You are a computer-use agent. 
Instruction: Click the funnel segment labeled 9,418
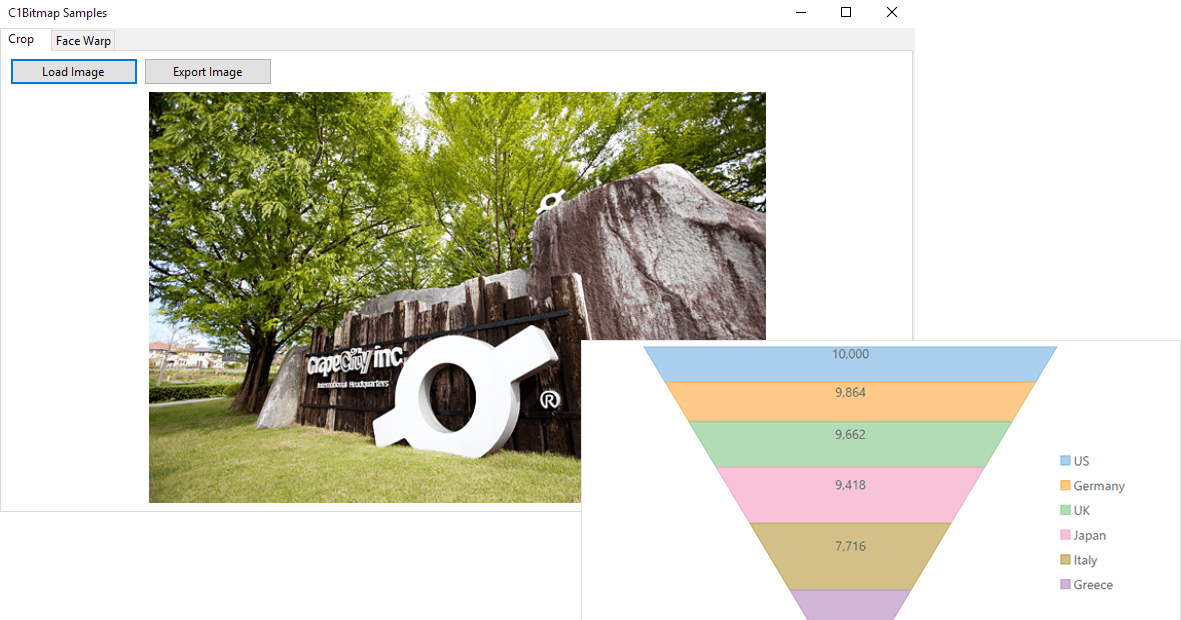point(850,495)
